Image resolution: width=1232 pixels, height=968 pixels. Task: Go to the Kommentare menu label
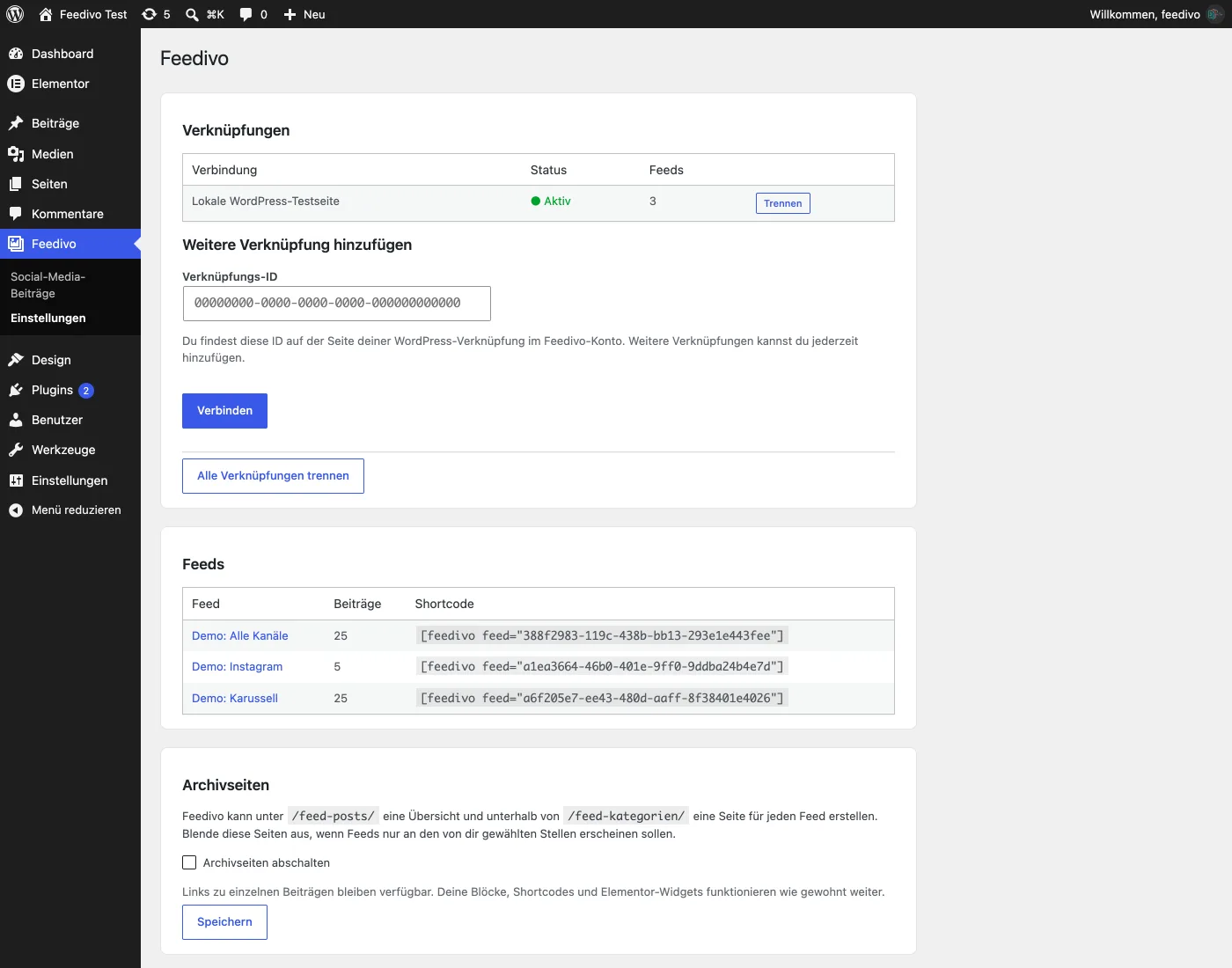click(68, 214)
